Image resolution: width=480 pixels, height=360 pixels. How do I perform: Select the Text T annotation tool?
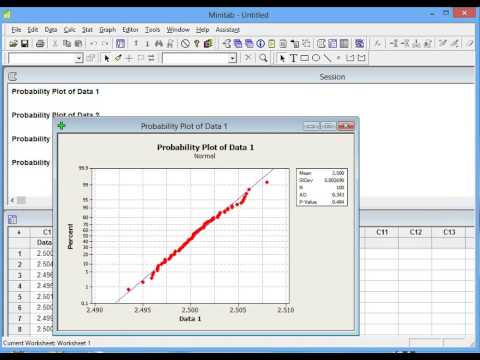pyautogui.click(x=293, y=58)
